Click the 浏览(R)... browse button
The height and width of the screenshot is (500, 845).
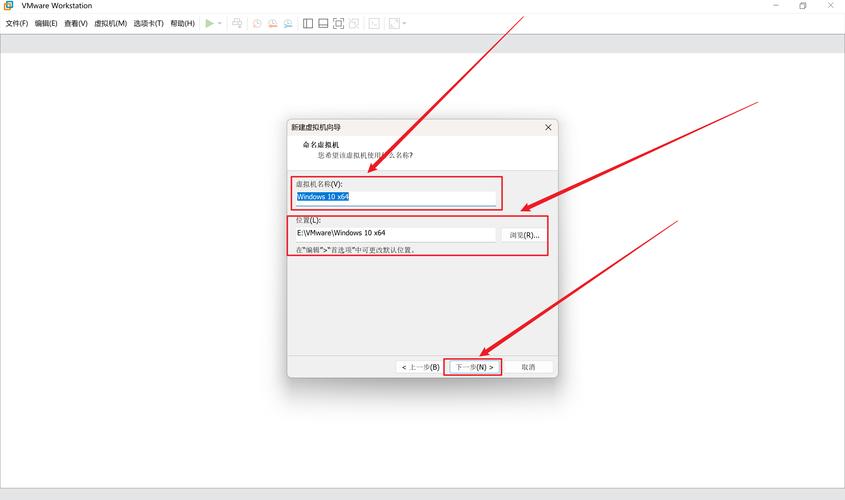524,235
